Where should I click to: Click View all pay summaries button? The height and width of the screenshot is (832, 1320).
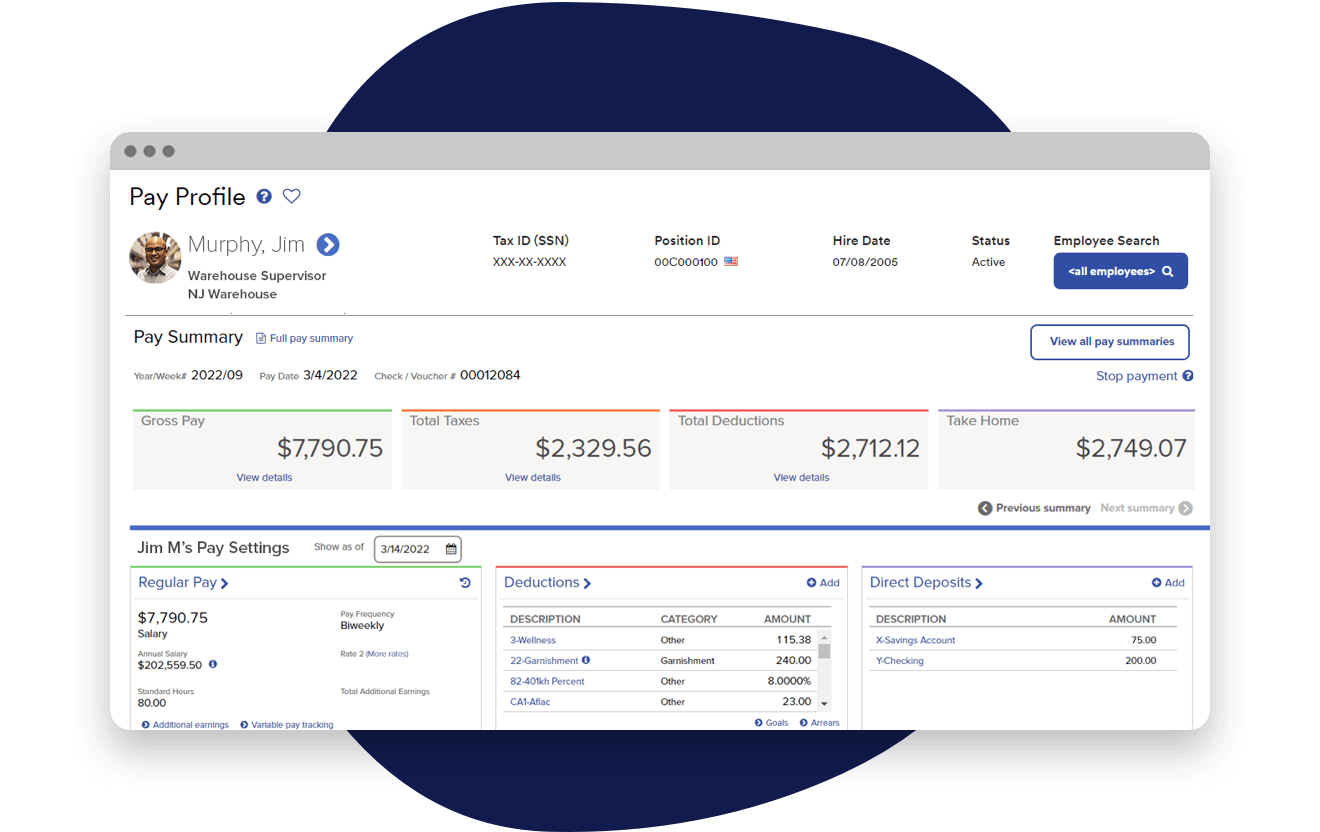click(x=1110, y=342)
